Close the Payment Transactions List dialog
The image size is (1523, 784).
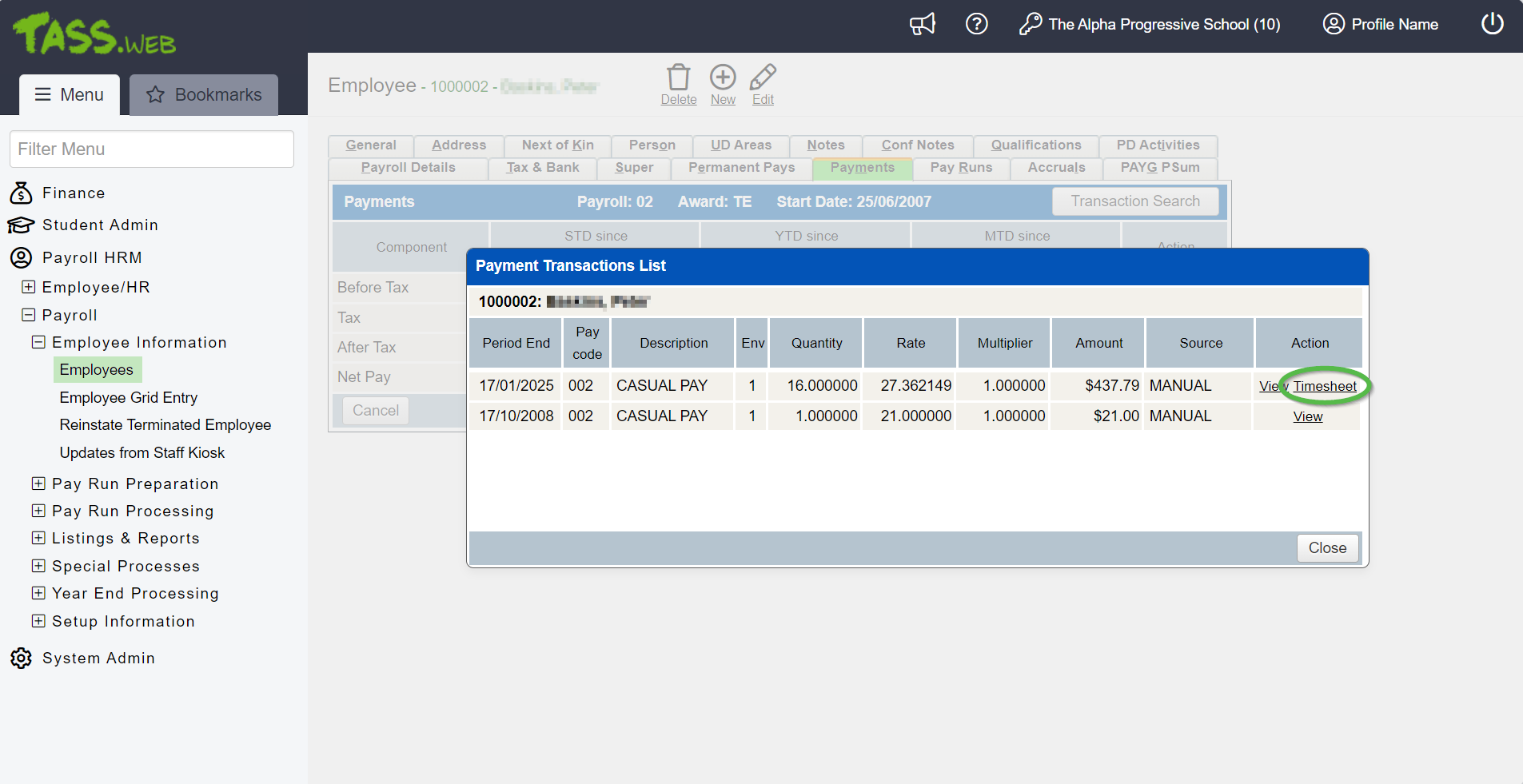(x=1327, y=548)
